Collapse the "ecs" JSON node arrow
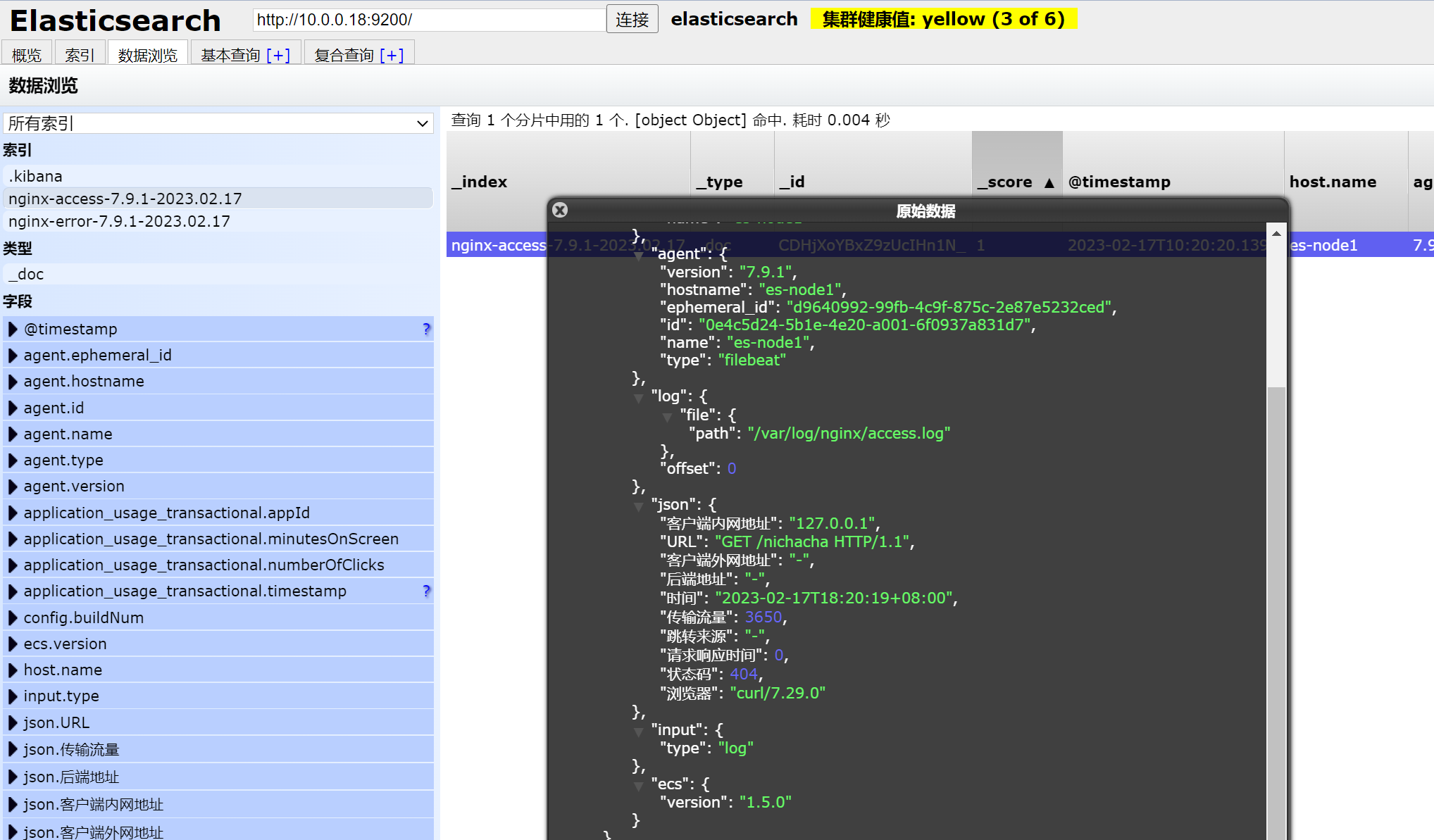This screenshot has width=1434, height=840. [x=639, y=786]
